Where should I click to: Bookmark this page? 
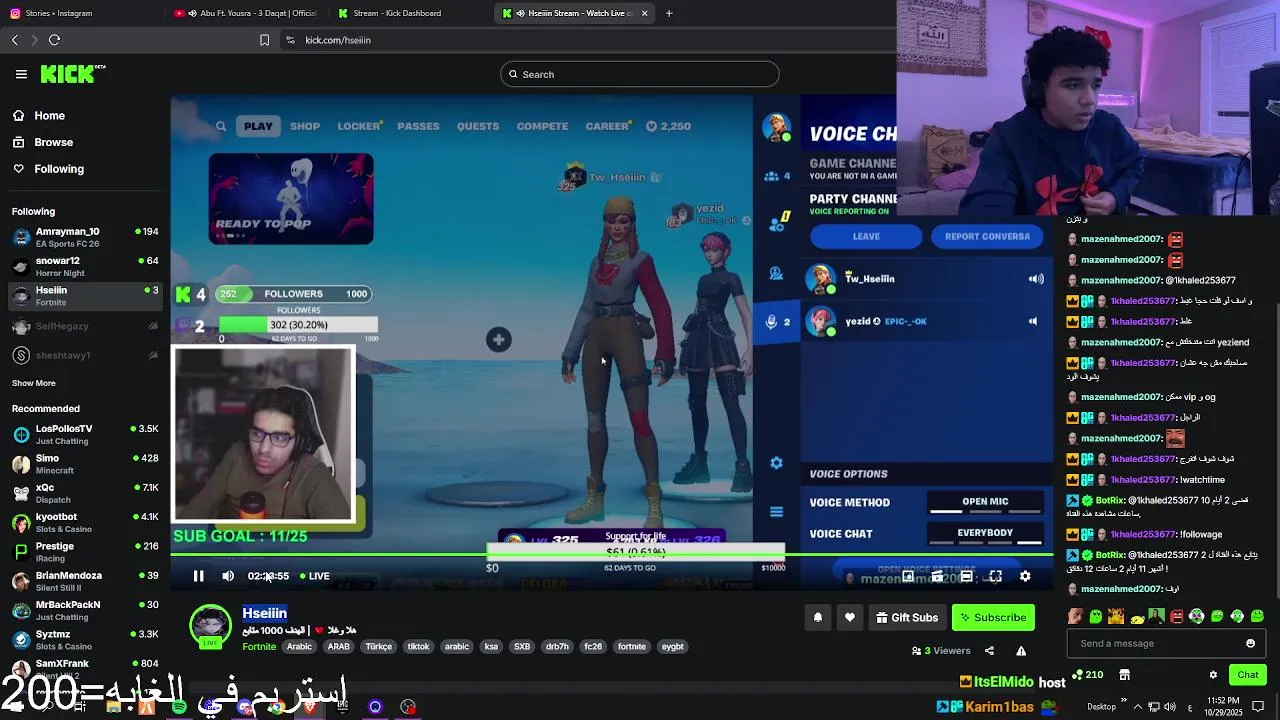click(x=264, y=40)
